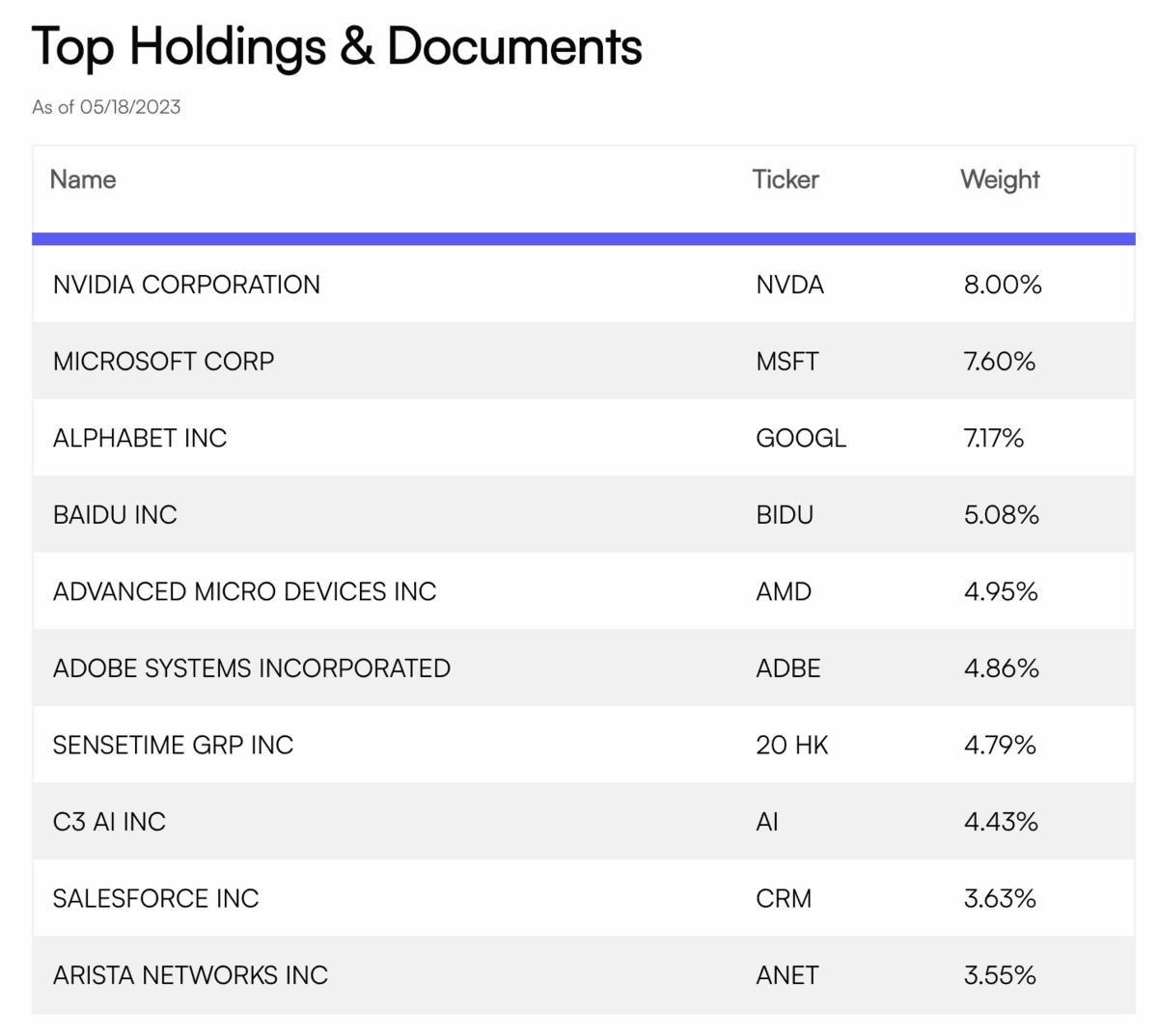Click SENSETIME GRP INC holding
1158x1036 pixels.
coord(173,745)
